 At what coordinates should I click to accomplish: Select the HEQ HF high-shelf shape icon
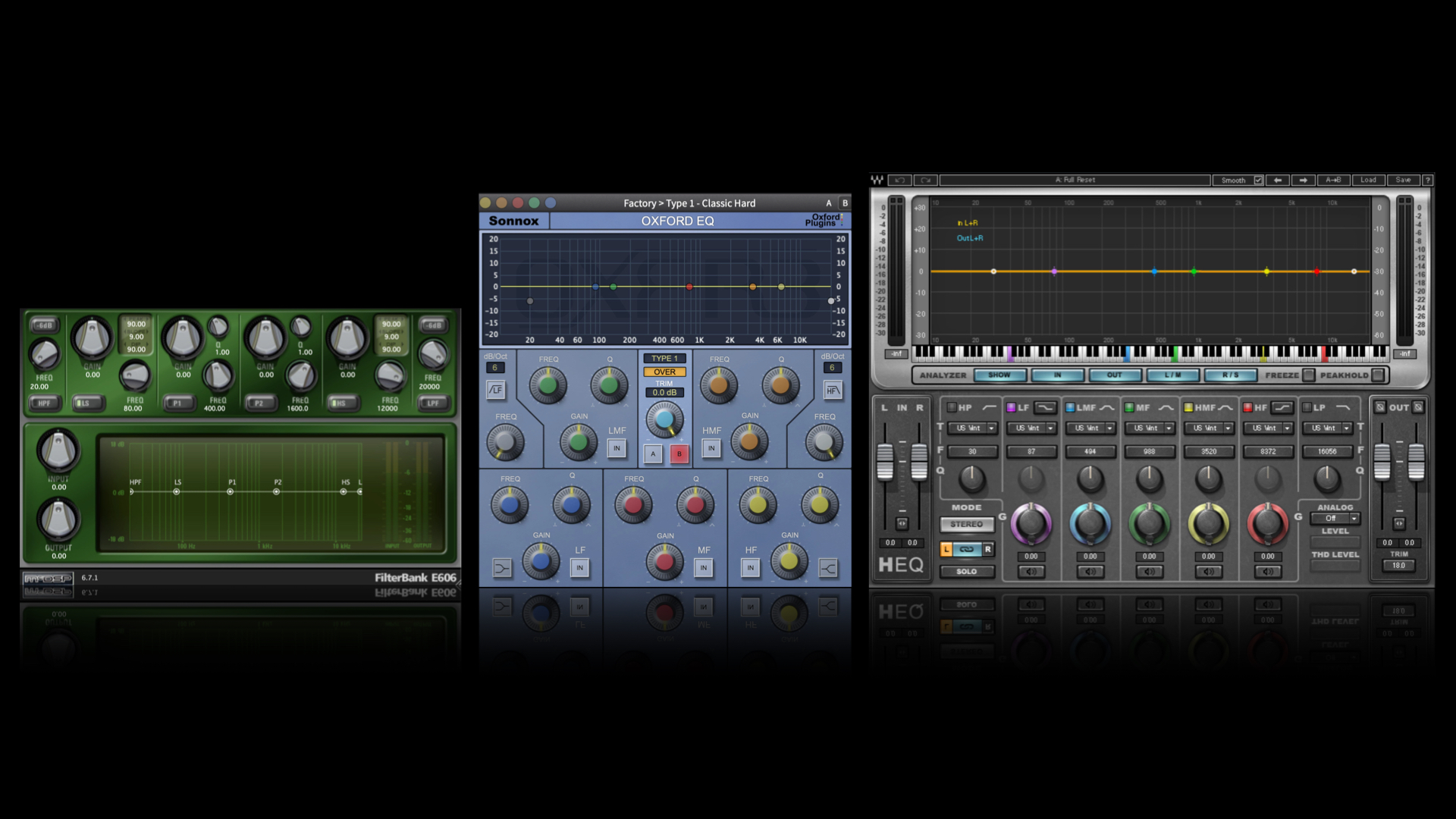1282,407
